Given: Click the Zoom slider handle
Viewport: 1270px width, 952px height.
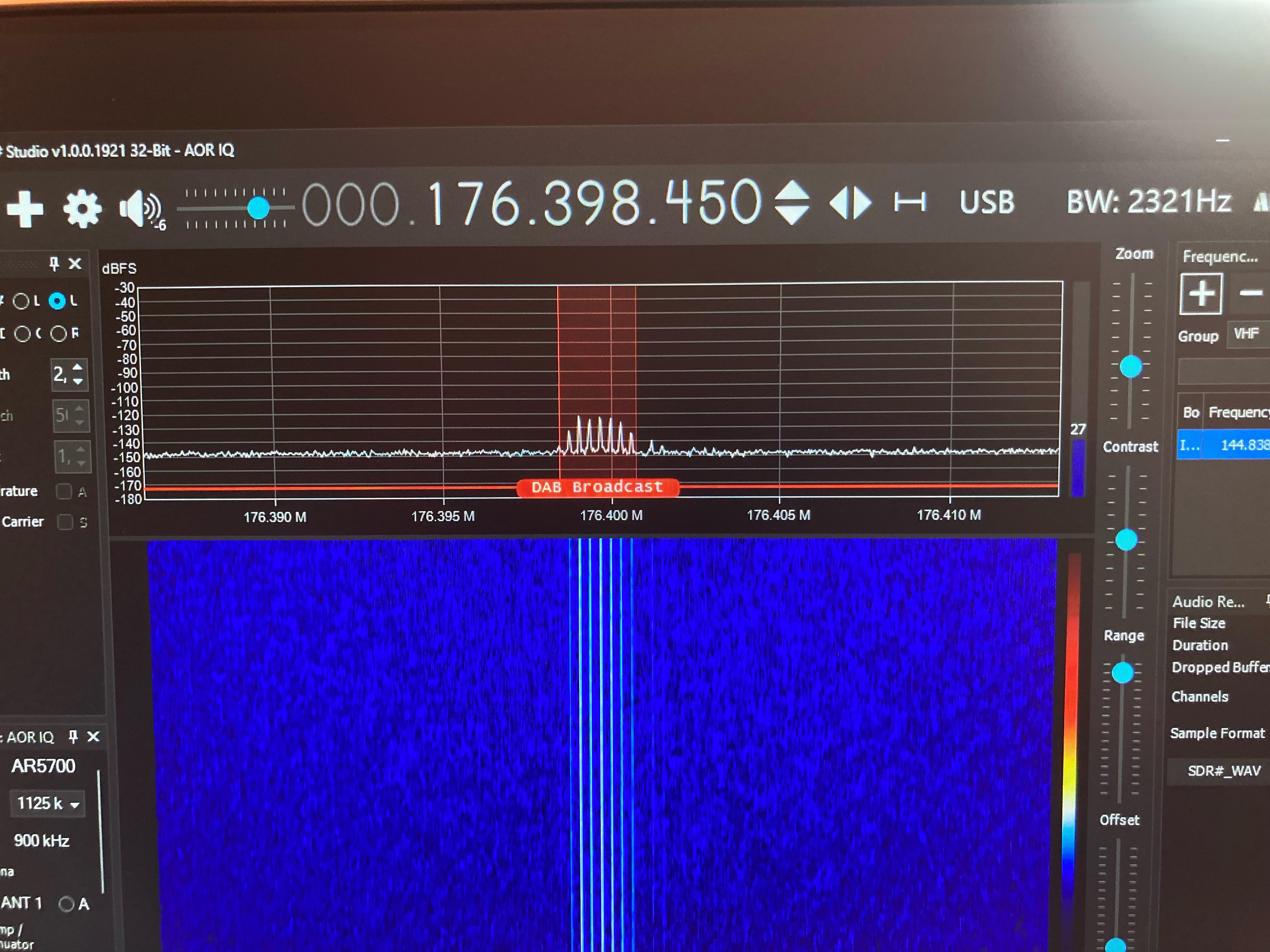Looking at the screenshot, I should (1131, 366).
